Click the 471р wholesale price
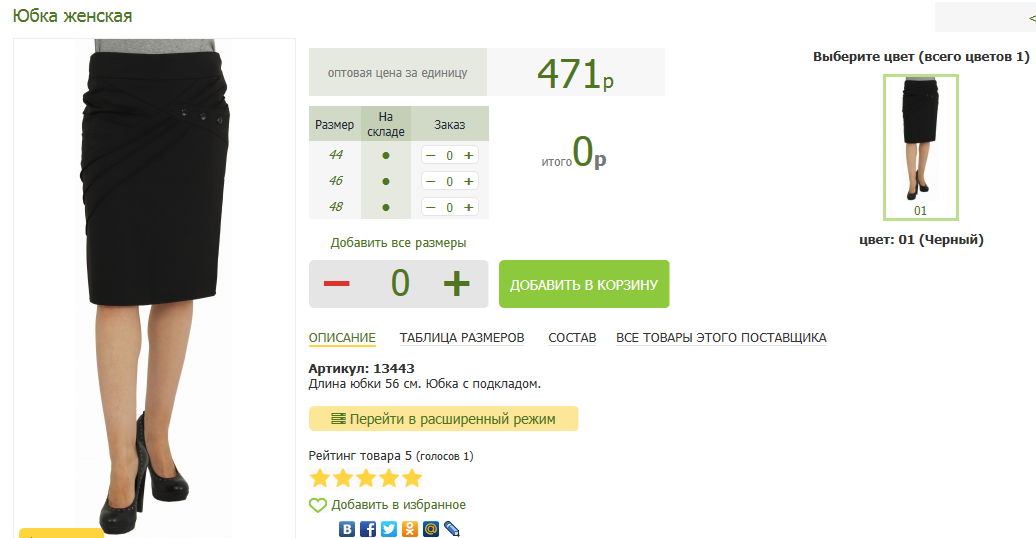 (575, 73)
